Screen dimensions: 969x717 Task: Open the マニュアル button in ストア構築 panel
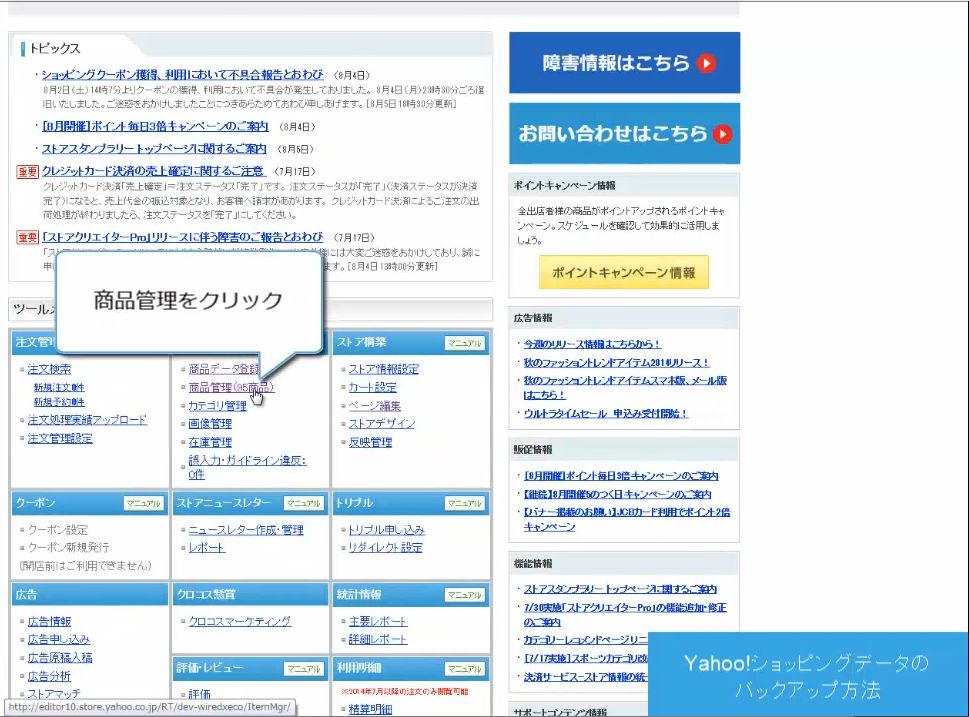465,343
